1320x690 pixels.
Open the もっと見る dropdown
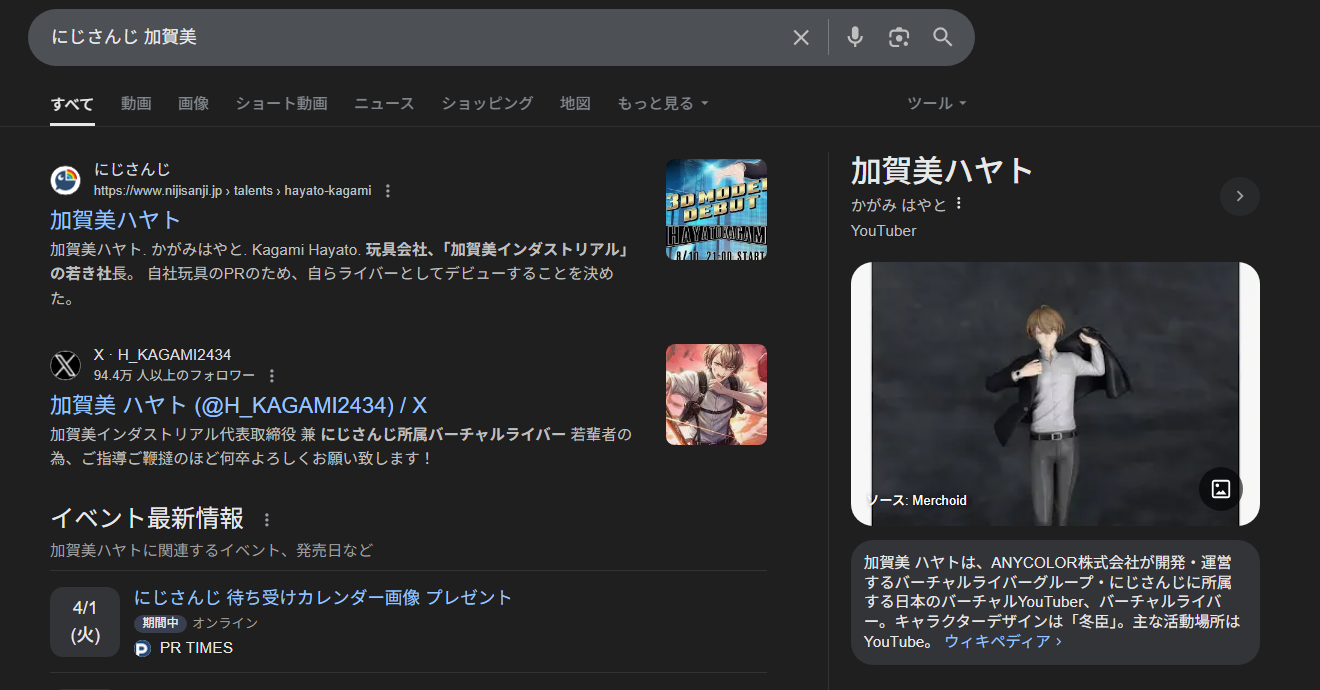tap(663, 104)
